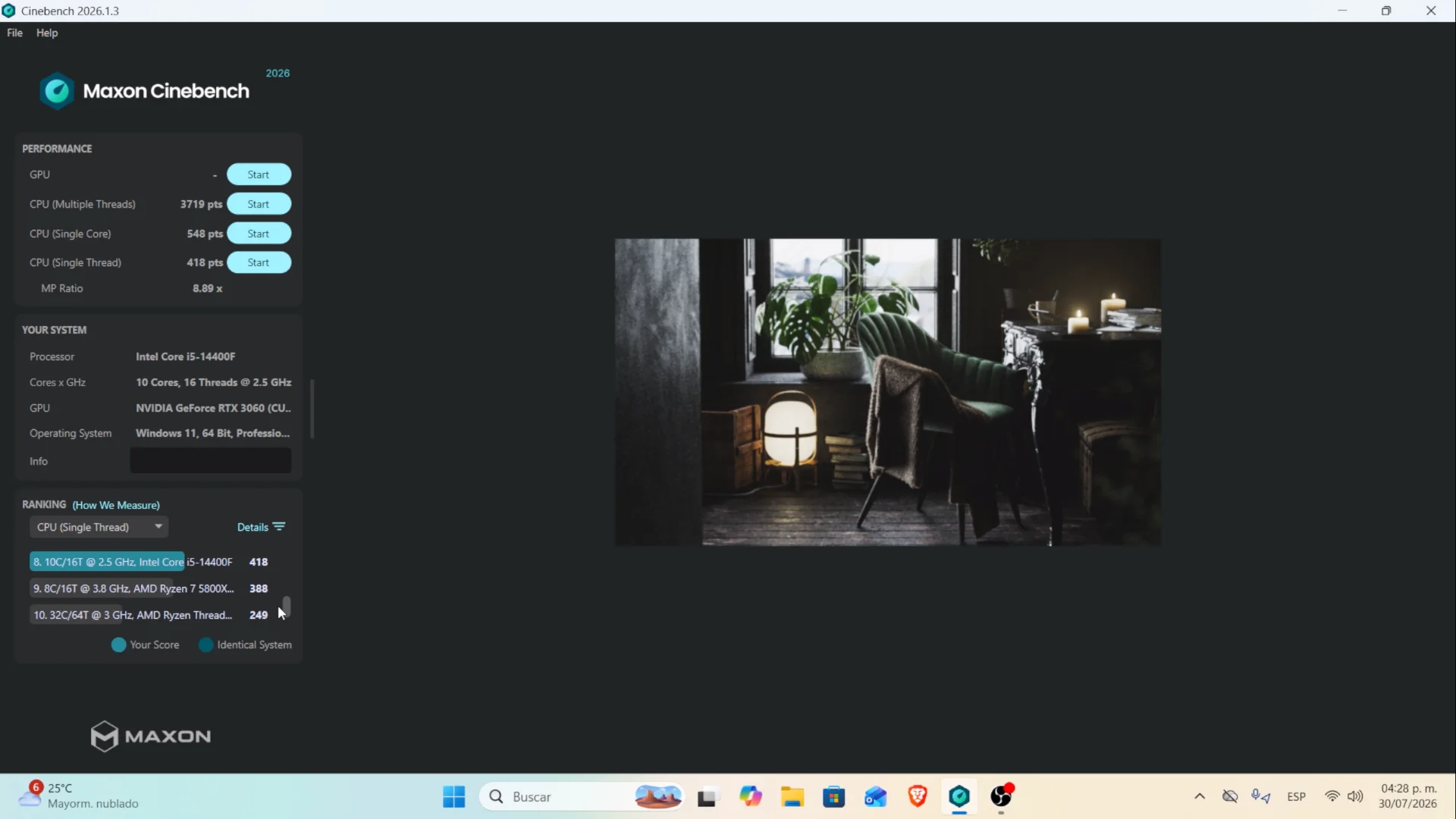Click the Details ranking filter
This screenshot has width=1456, height=819.
click(261, 527)
